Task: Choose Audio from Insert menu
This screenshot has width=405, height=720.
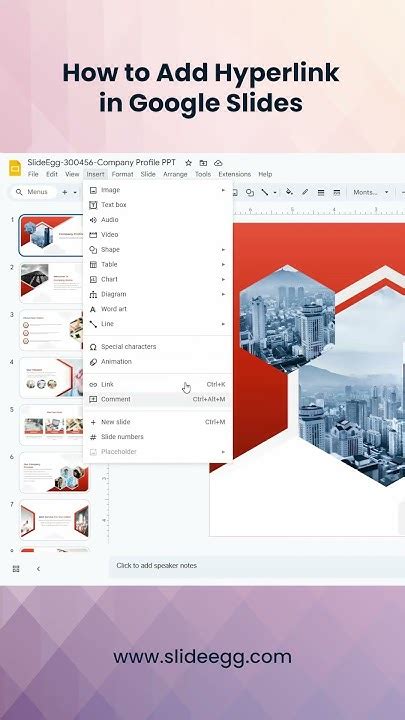Action: (x=158, y=220)
